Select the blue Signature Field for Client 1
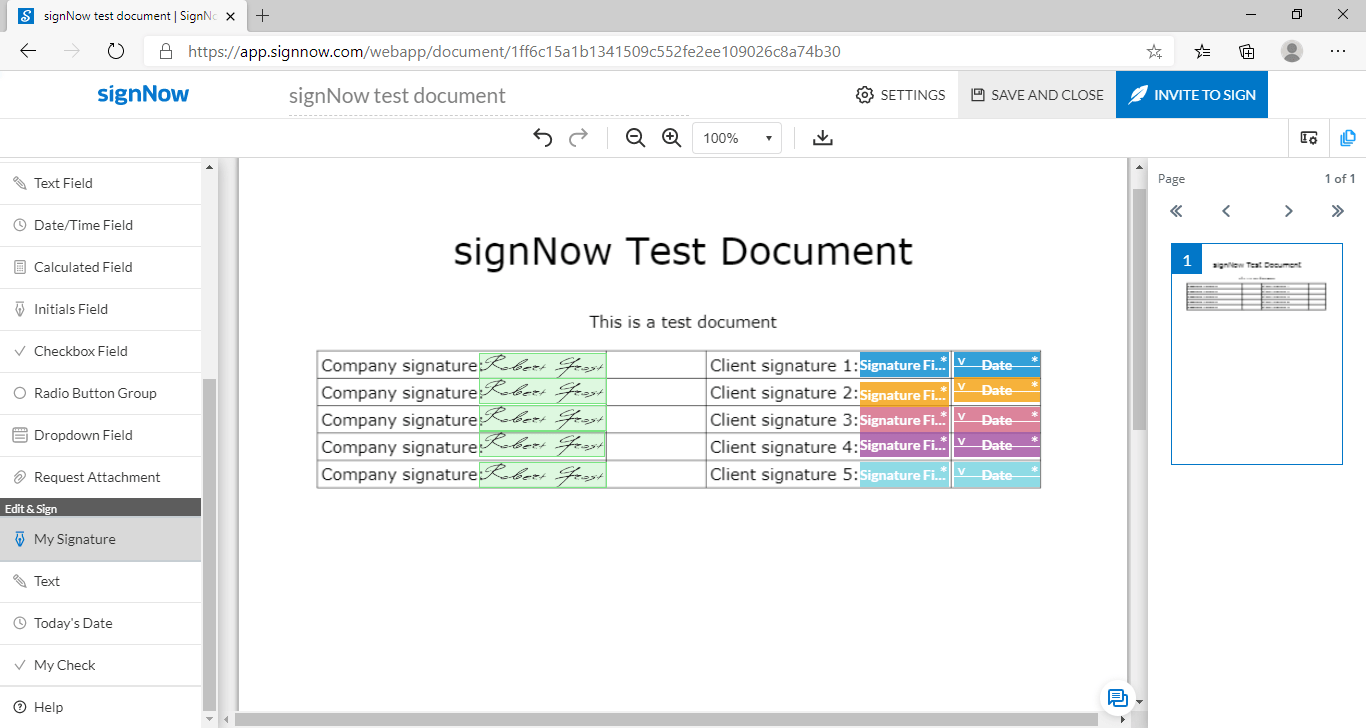The height and width of the screenshot is (728, 1366). (904, 365)
